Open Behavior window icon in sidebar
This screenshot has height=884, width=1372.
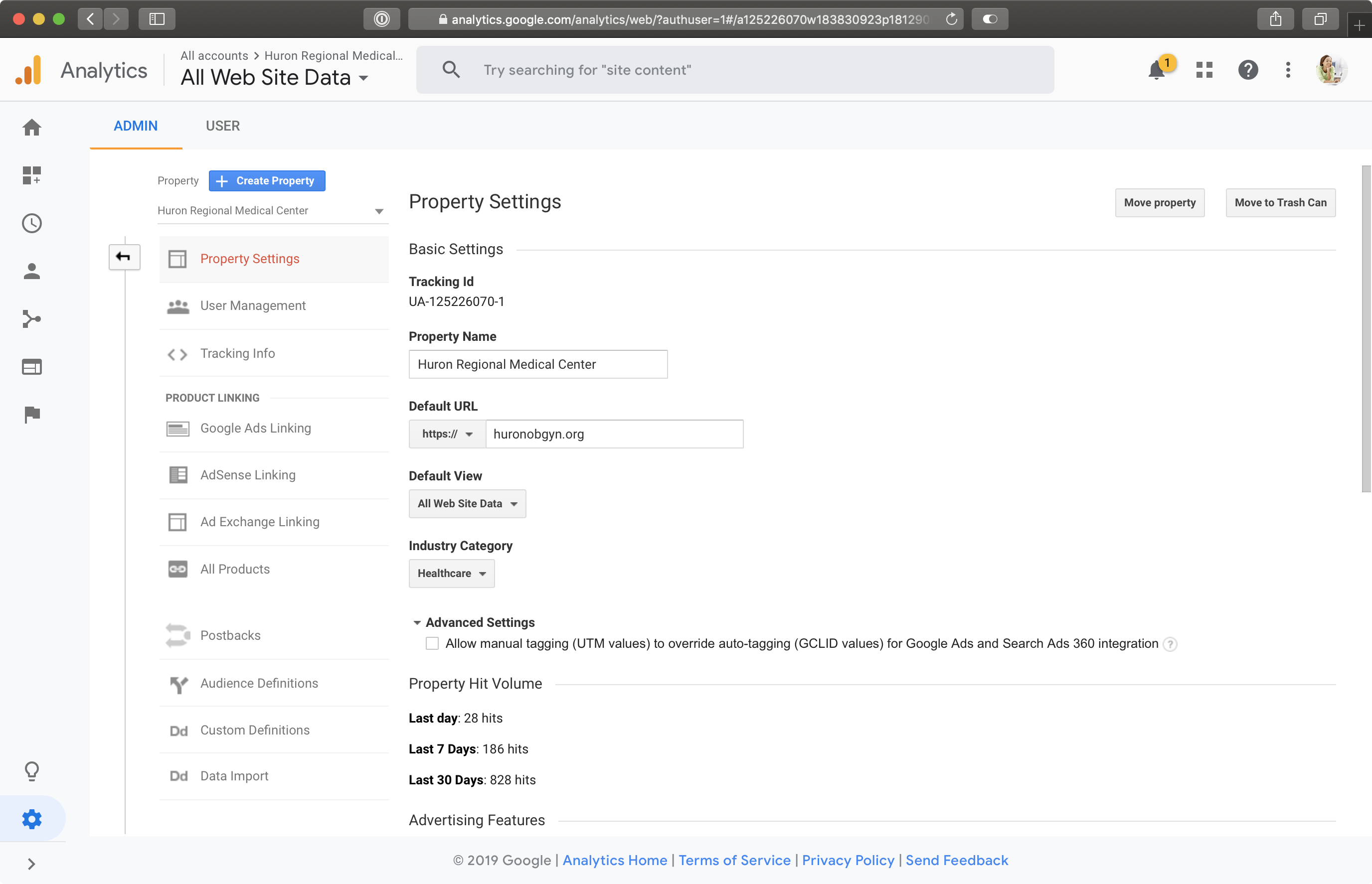point(31,367)
